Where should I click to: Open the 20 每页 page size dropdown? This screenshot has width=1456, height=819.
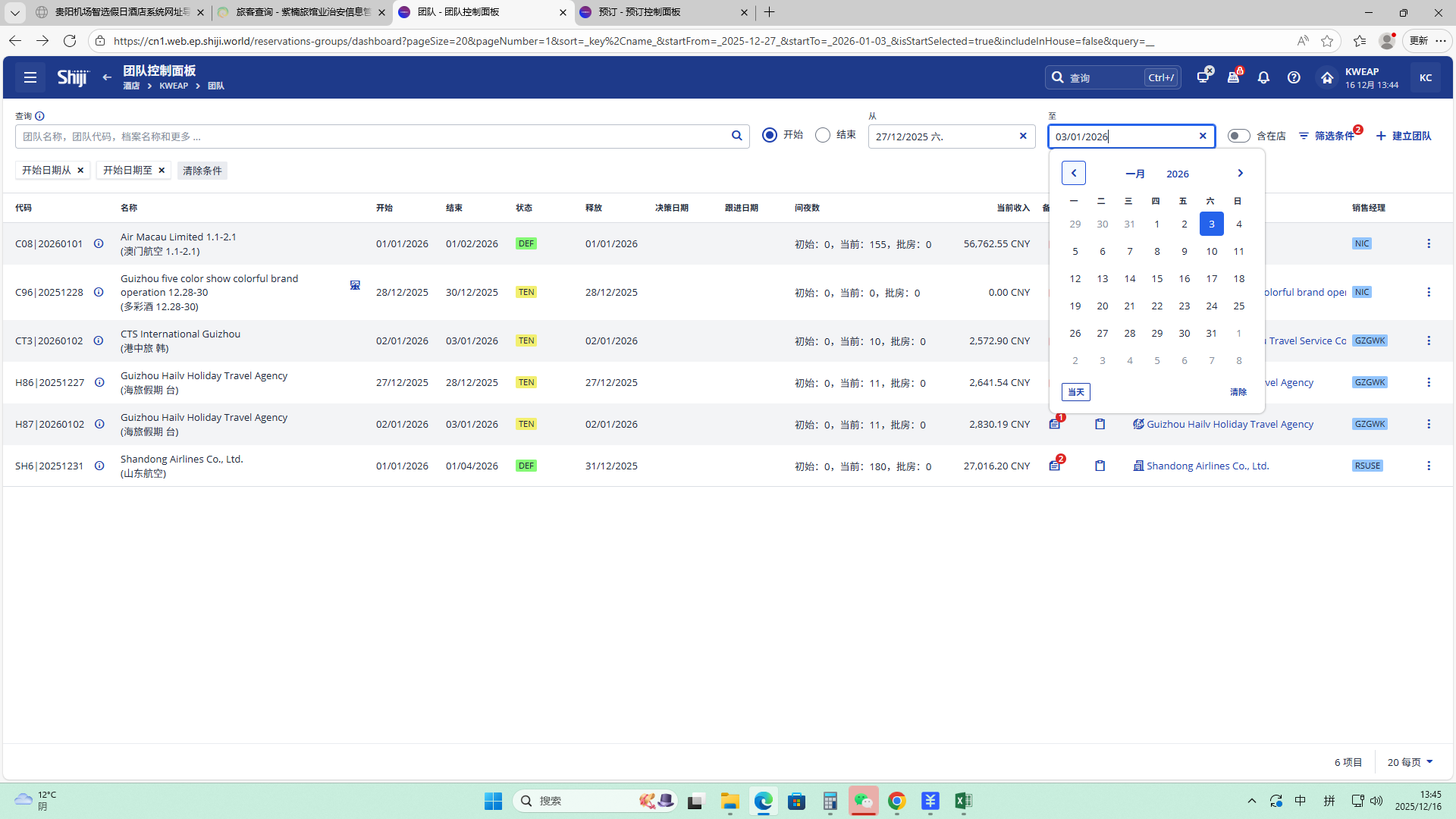click(1410, 762)
